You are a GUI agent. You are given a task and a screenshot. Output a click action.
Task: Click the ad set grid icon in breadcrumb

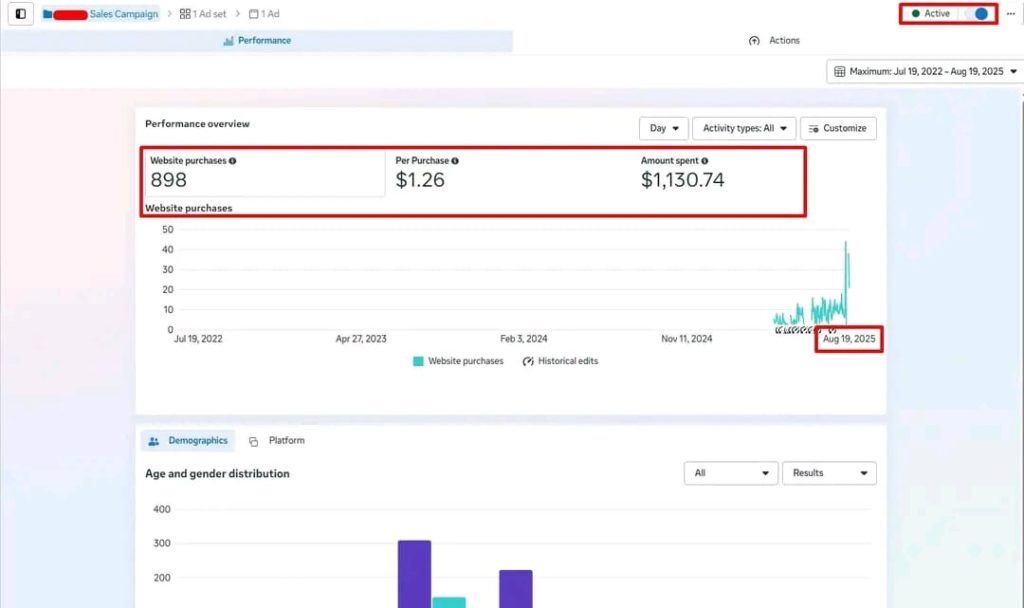tap(185, 14)
